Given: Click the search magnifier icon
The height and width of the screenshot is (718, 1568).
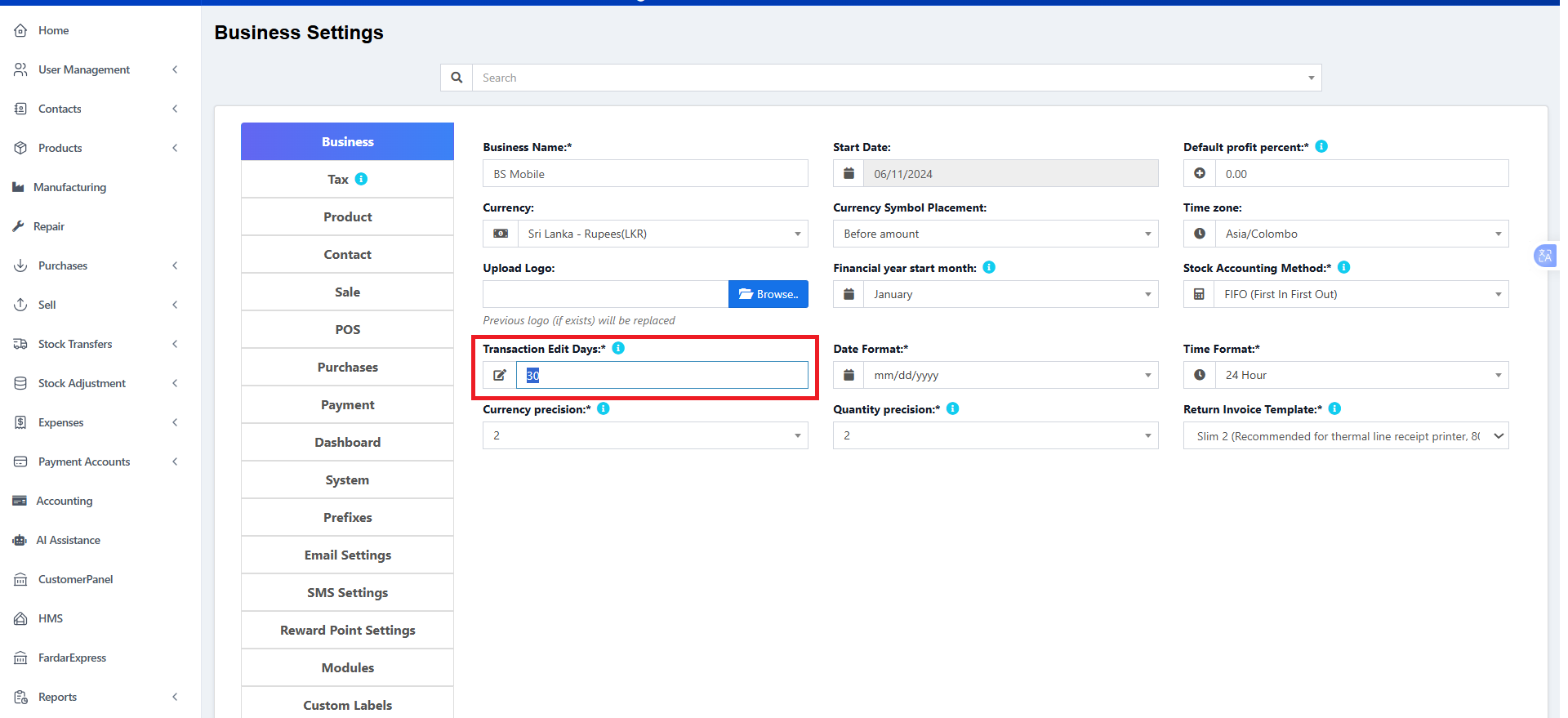Looking at the screenshot, I should (457, 78).
